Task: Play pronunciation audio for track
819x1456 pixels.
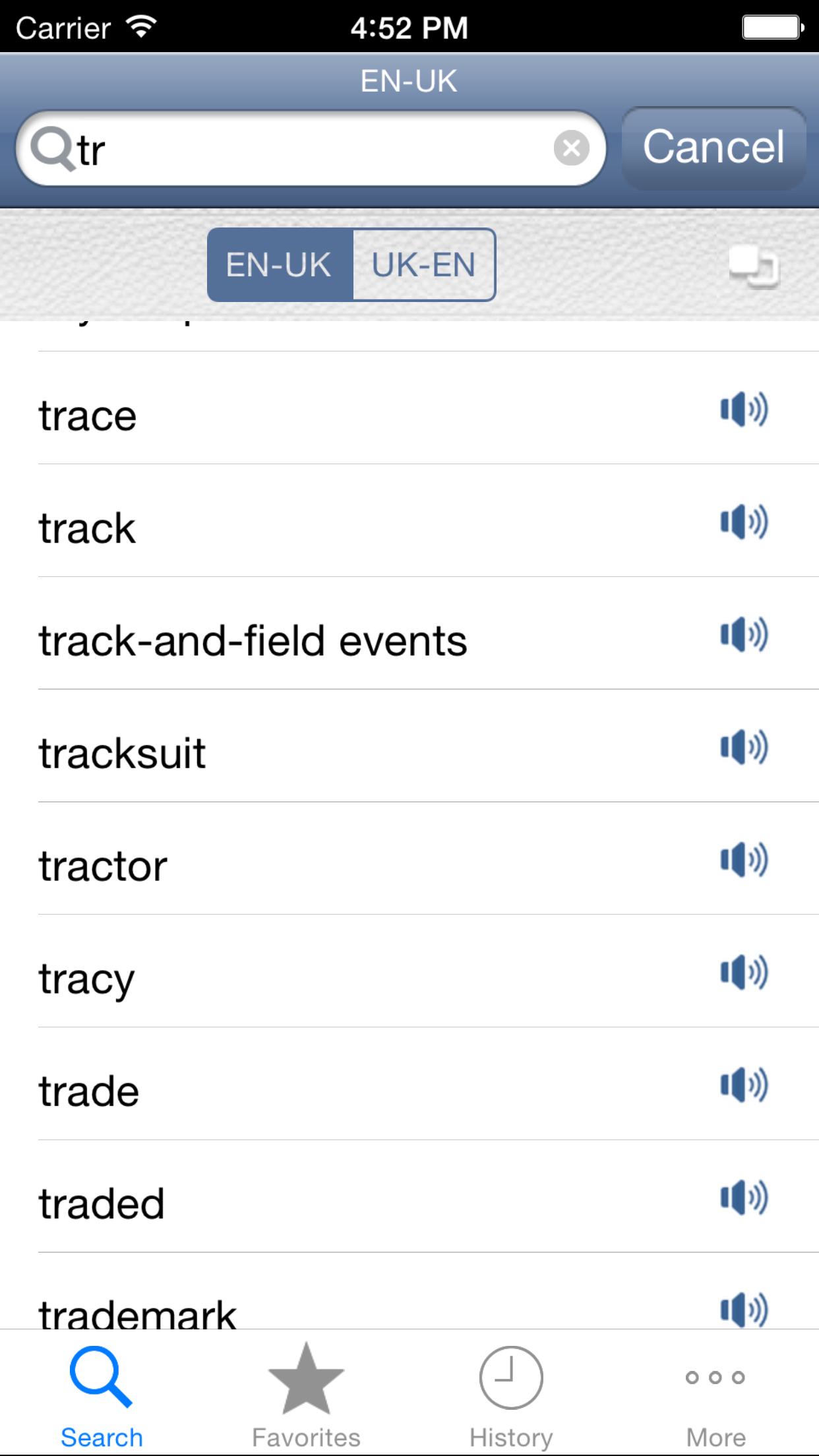Action: 744,522
